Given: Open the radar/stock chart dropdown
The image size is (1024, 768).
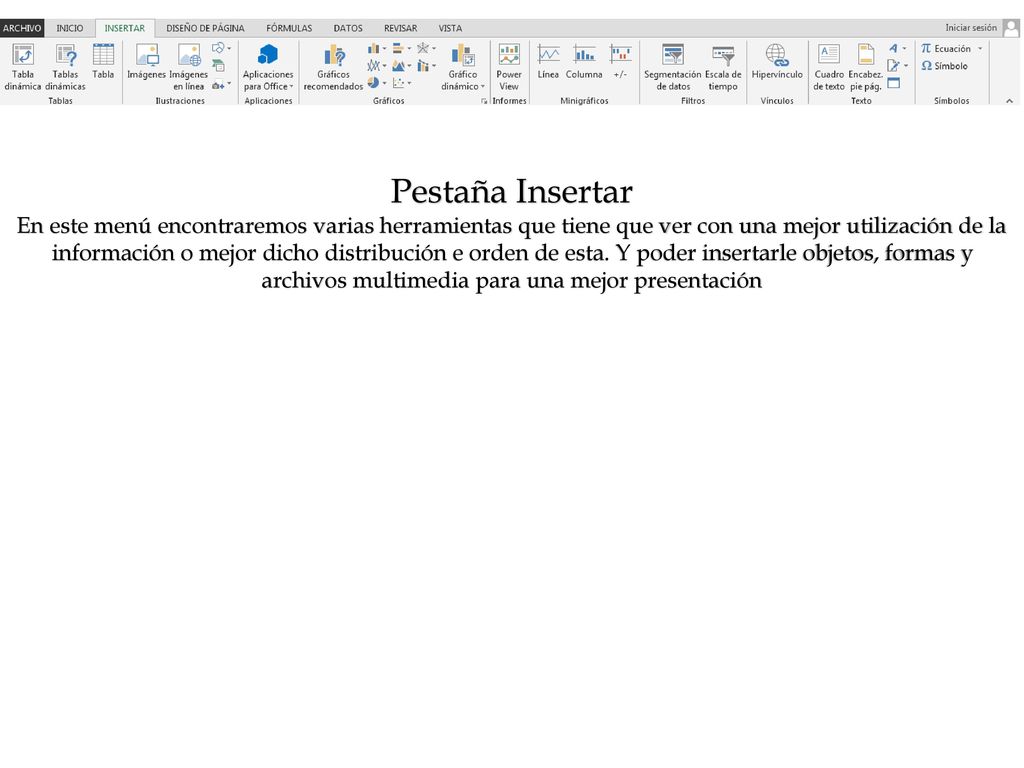Looking at the screenshot, I should click(x=426, y=48).
